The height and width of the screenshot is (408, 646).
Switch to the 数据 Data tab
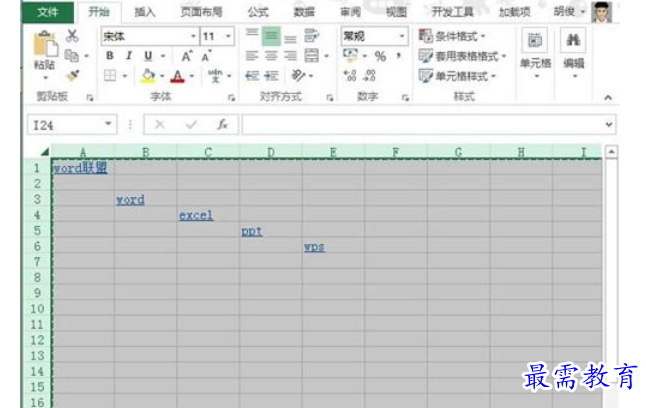click(x=304, y=12)
